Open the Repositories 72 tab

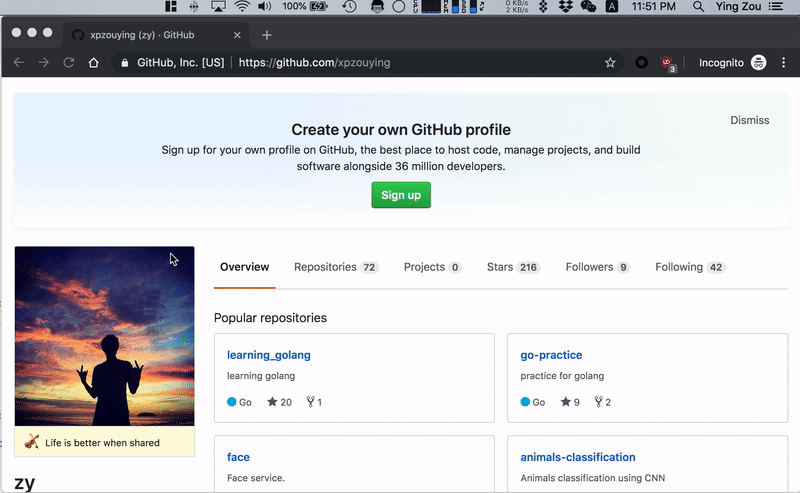click(336, 267)
